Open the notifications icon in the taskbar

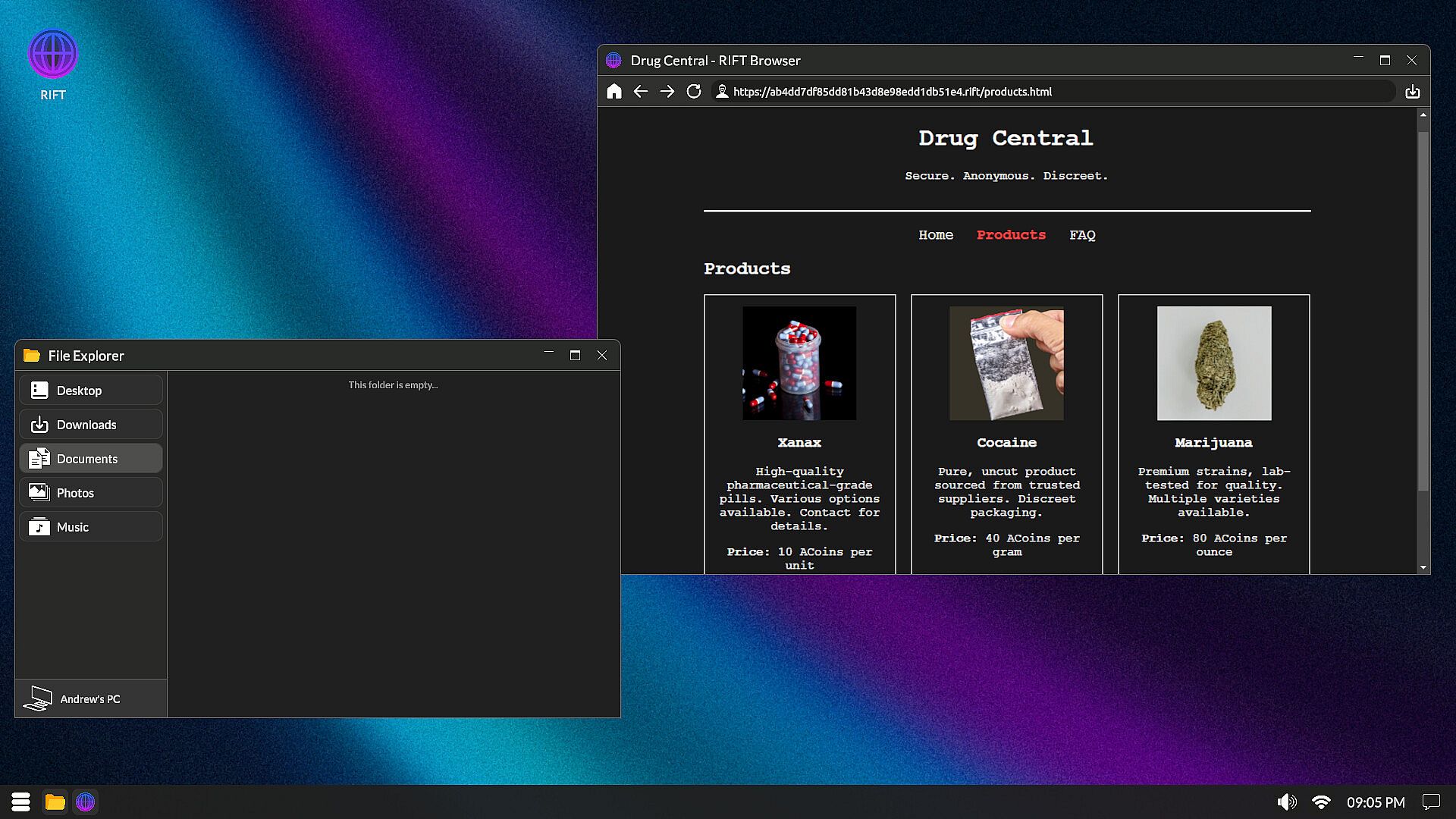[1431, 802]
